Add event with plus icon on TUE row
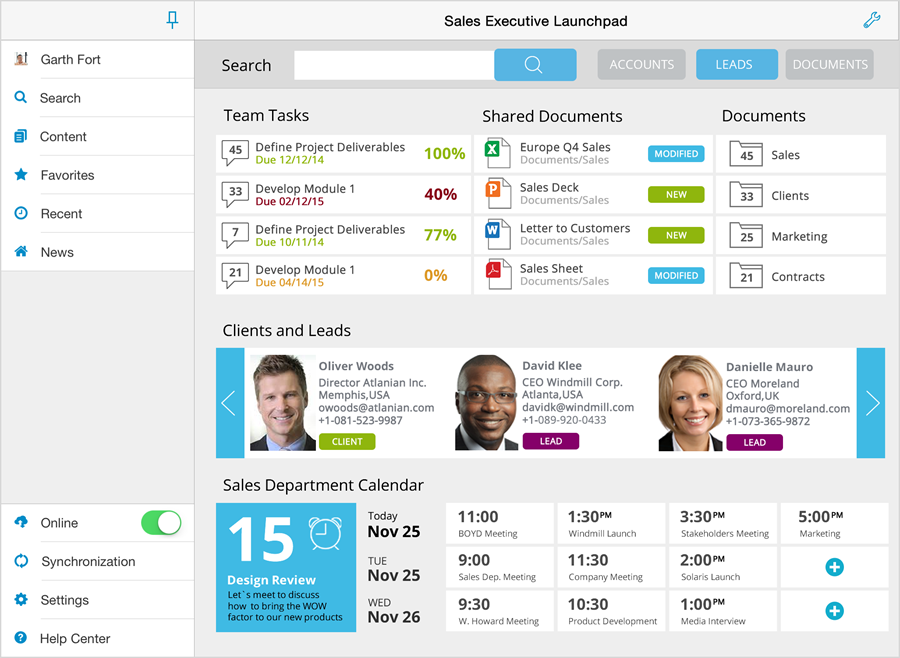 pyautogui.click(x=834, y=567)
